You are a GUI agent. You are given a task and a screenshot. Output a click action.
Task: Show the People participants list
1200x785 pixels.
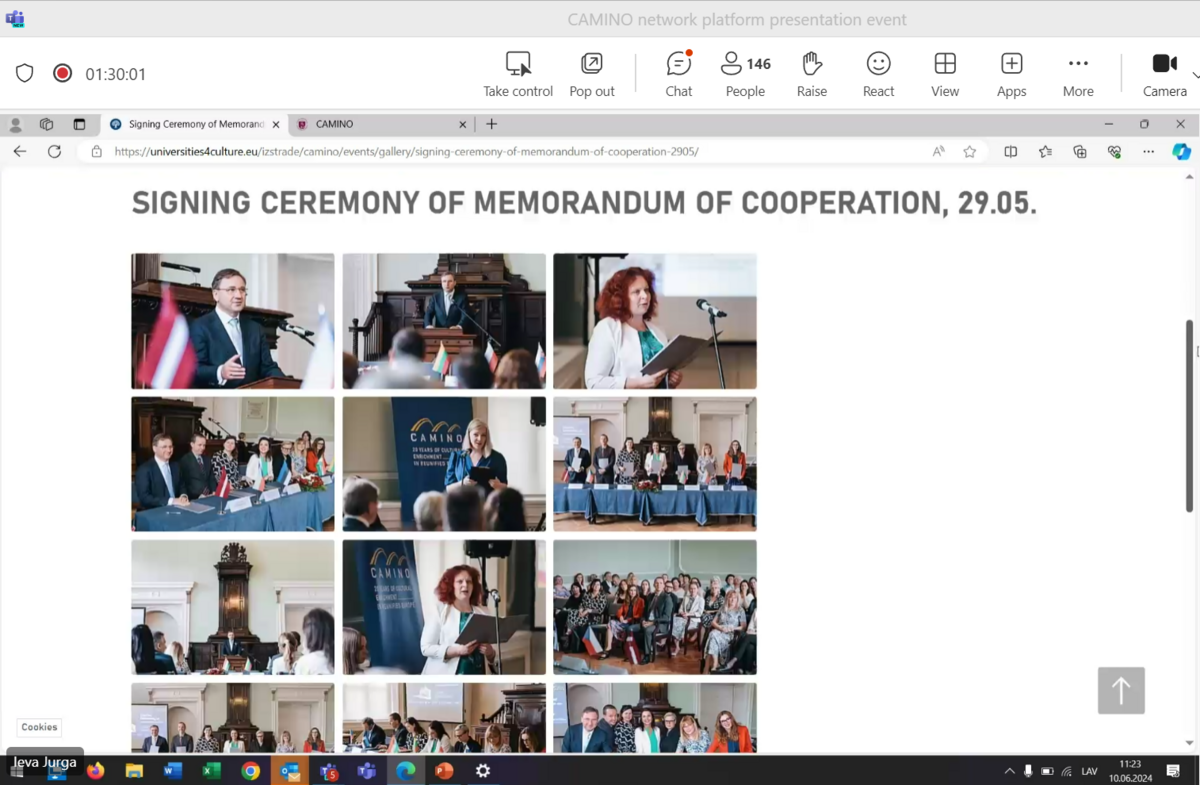(745, 74)
